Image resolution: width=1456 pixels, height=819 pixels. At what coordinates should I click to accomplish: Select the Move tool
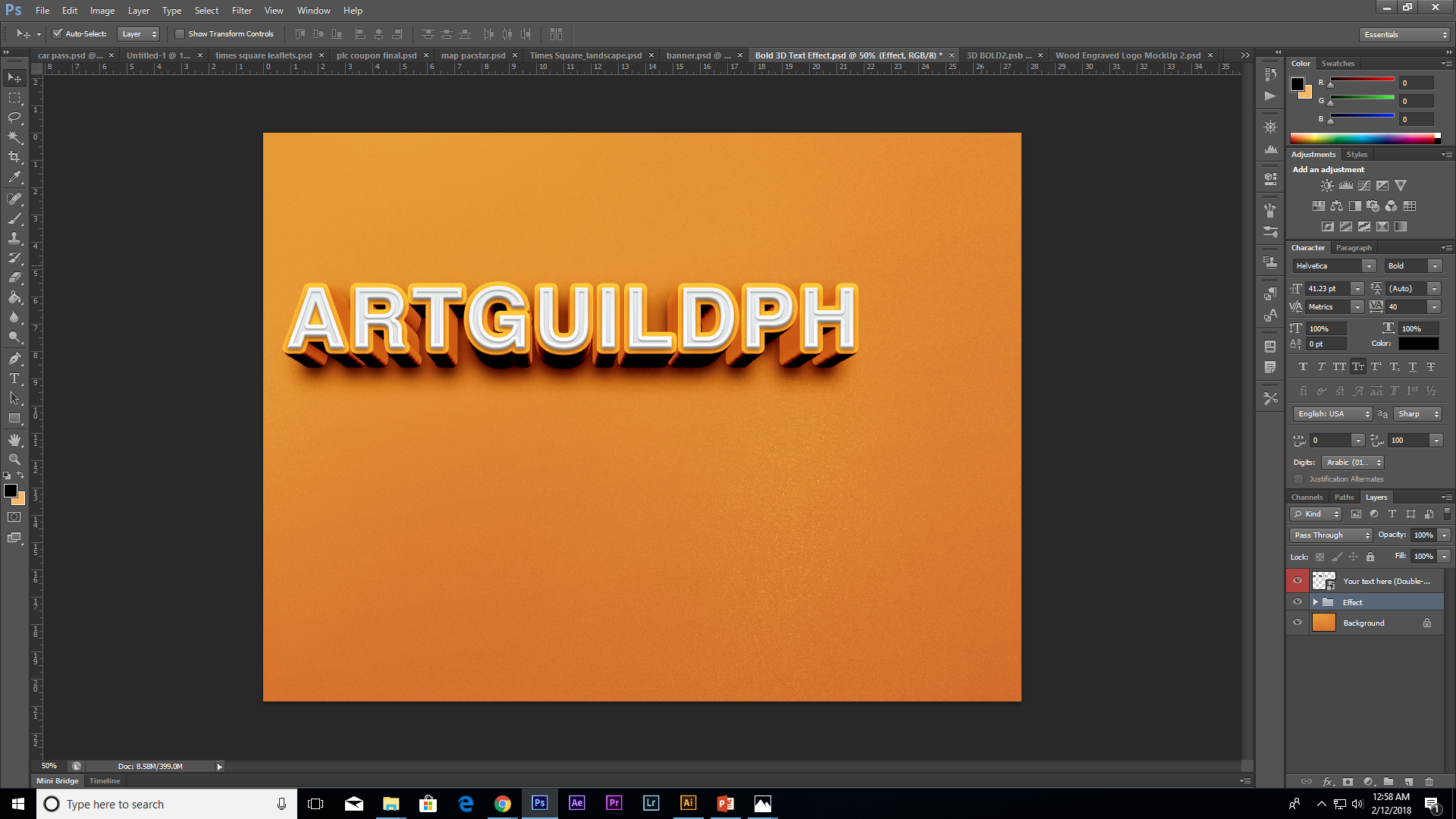[x=14, y=78]
